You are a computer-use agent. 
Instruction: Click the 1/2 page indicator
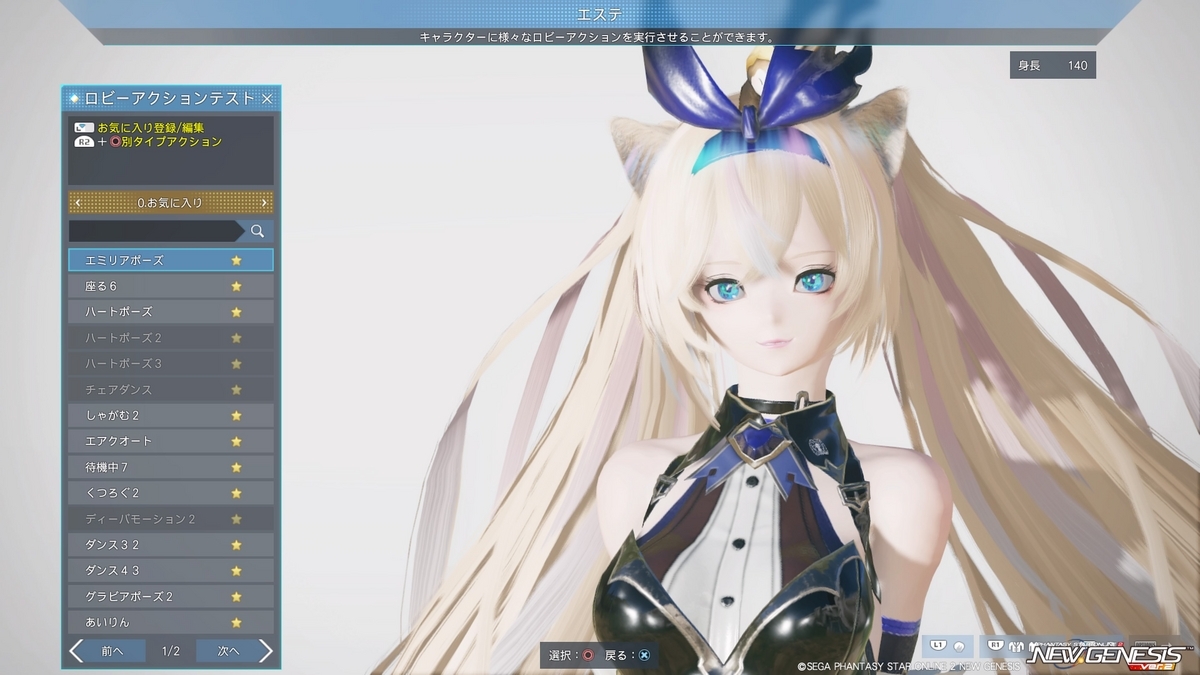[x=171, y=652]
